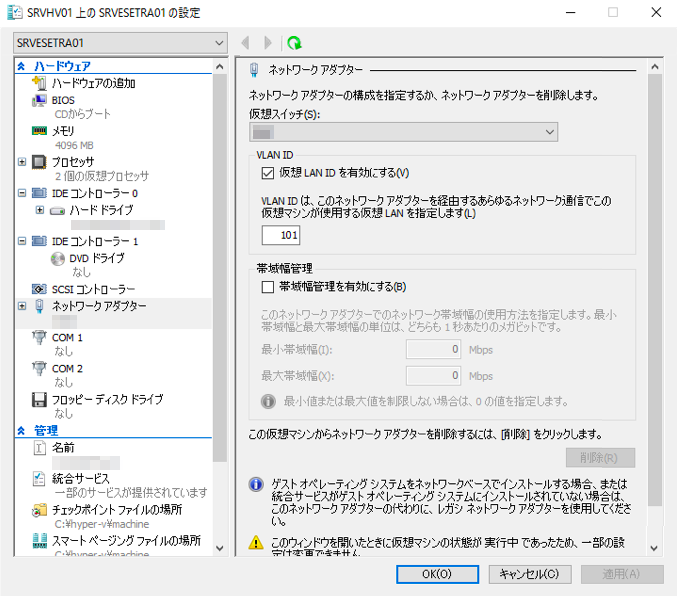Click the back navigation arrow
Image resolution: width=677 pixels, height=596 pixels.
[x=246, y=43]
